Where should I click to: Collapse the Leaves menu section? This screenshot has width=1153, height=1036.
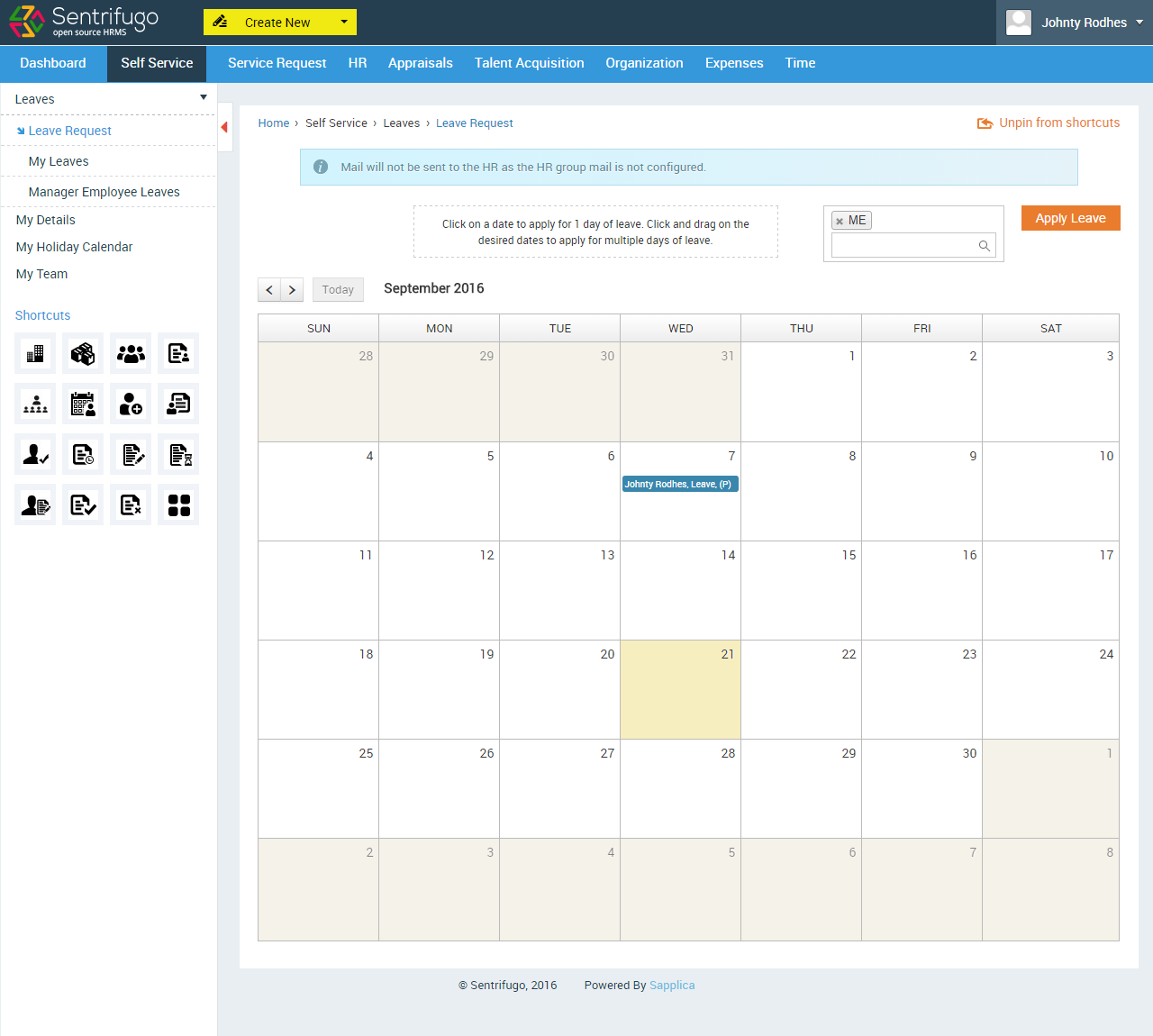[x=203, y=97]
